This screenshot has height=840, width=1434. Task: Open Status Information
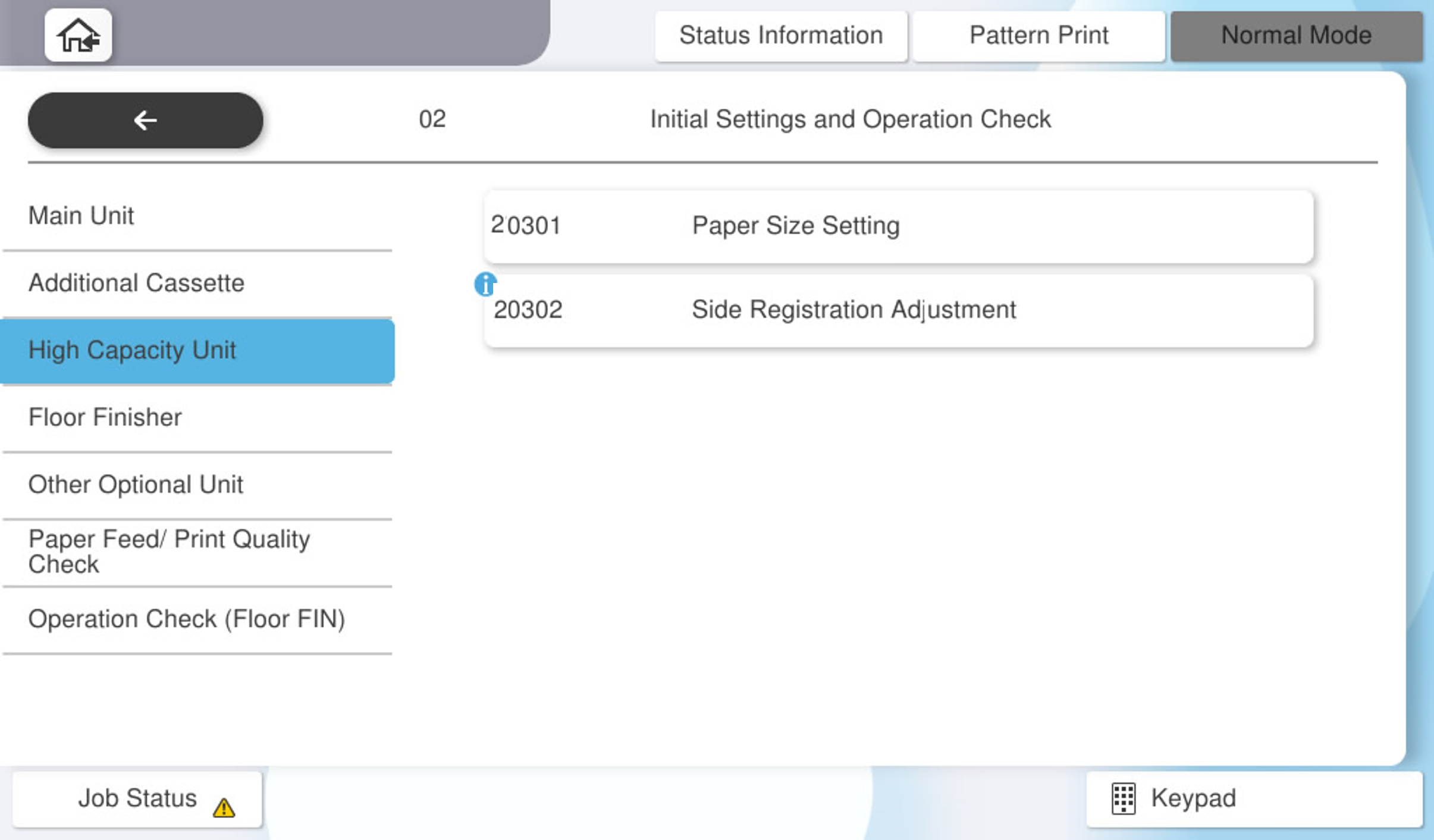(x=780, y=36)
